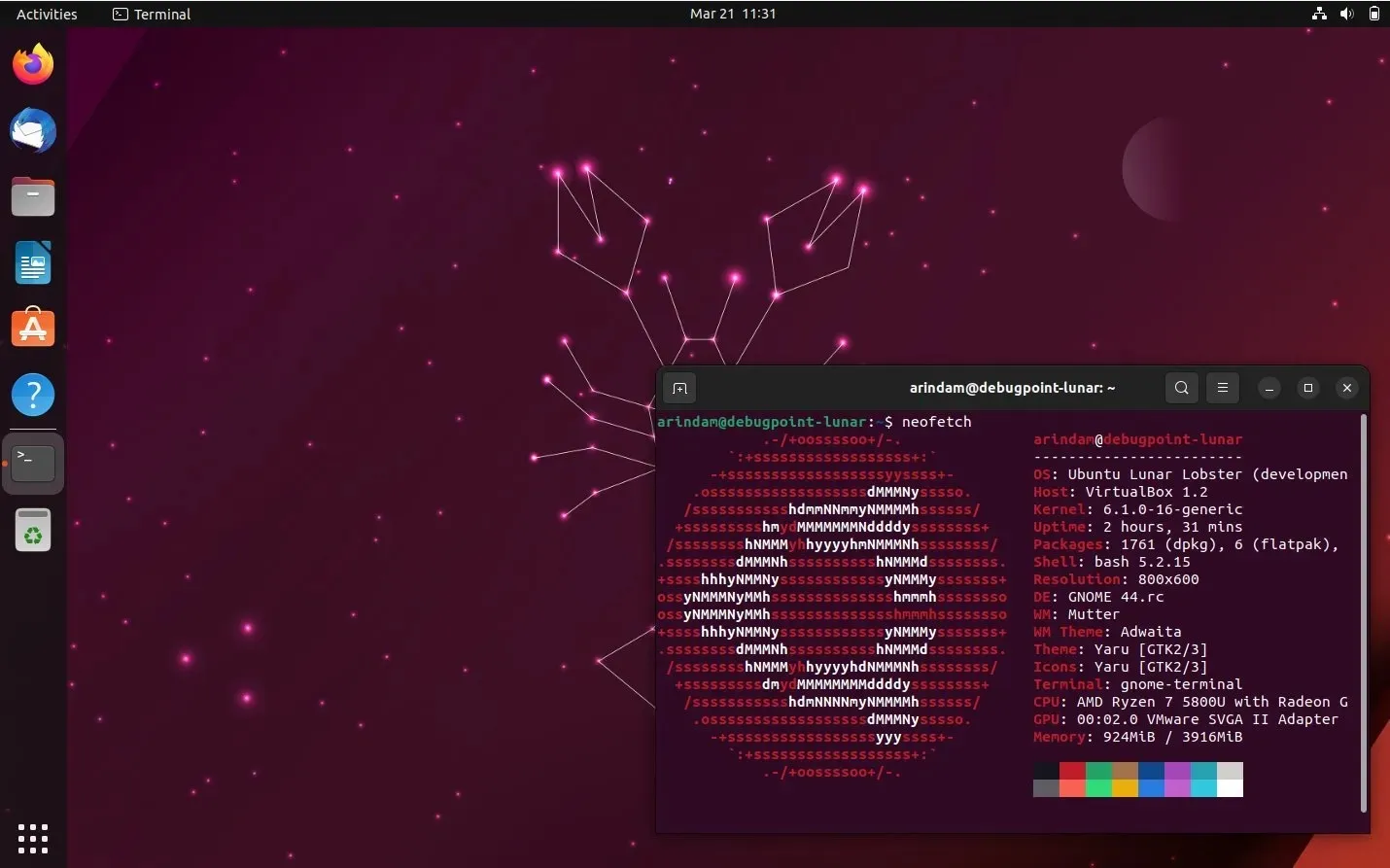Show the applications grid
The height and width of the screenshot is (868, 1390).
click(32, 838)
